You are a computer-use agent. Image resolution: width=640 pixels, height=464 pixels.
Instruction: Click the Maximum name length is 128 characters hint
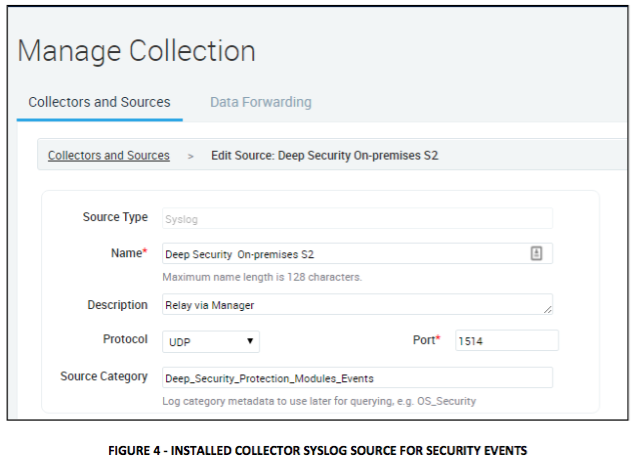pos(262,277)
